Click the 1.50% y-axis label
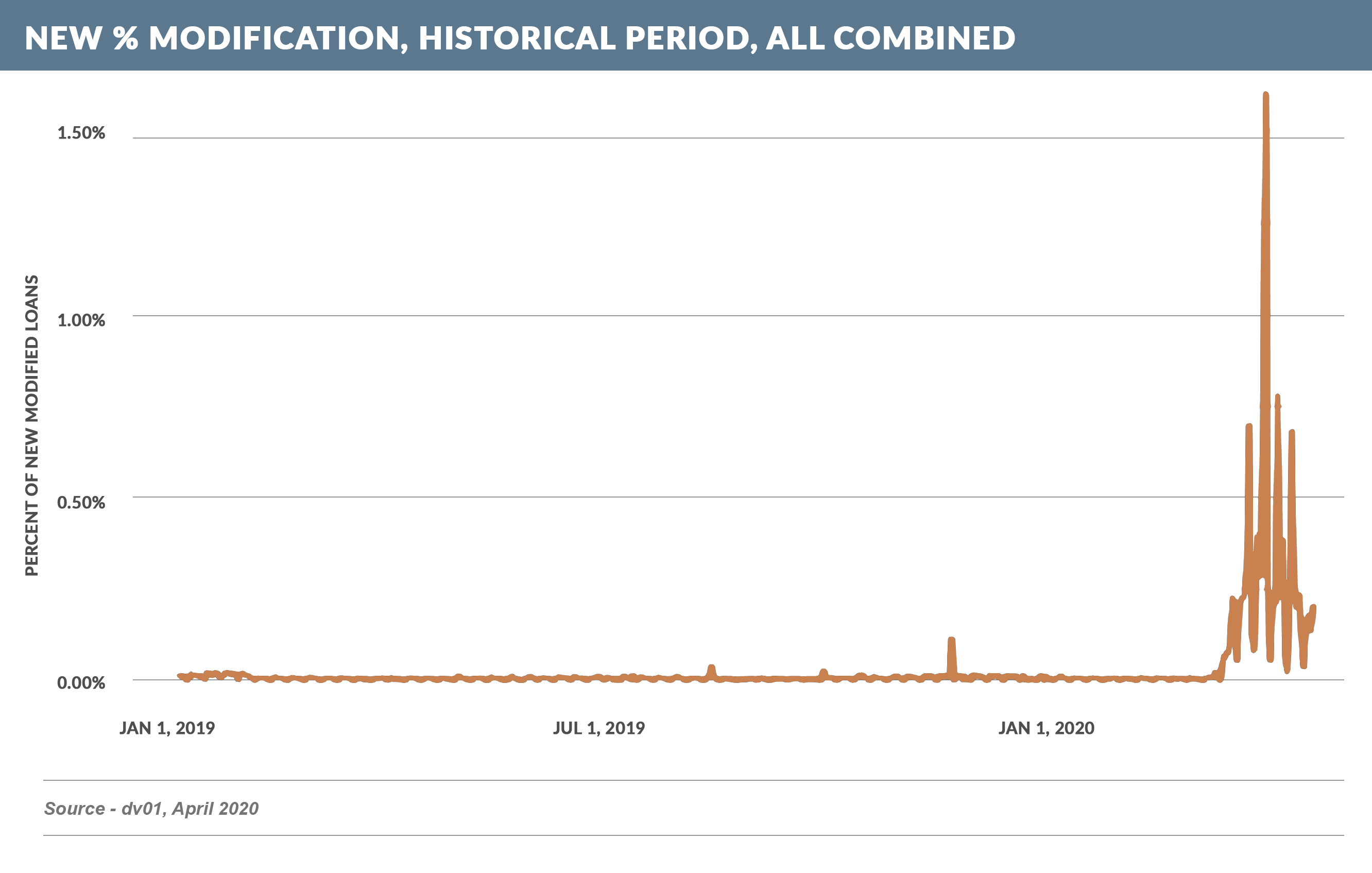Viewport: 1372px width, 873px height. click(x=81, y=133)
